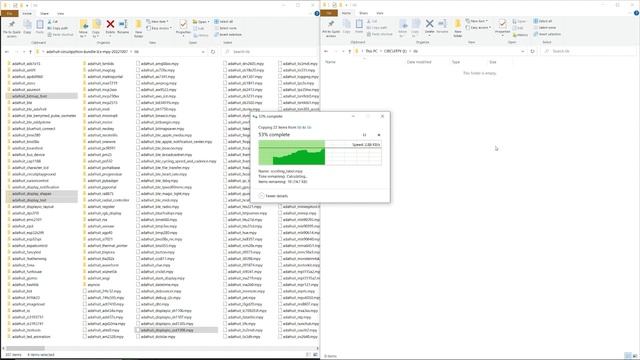640x360 pixels.
Task: Click This PC in right window breadcrumb
Action: 371,51
